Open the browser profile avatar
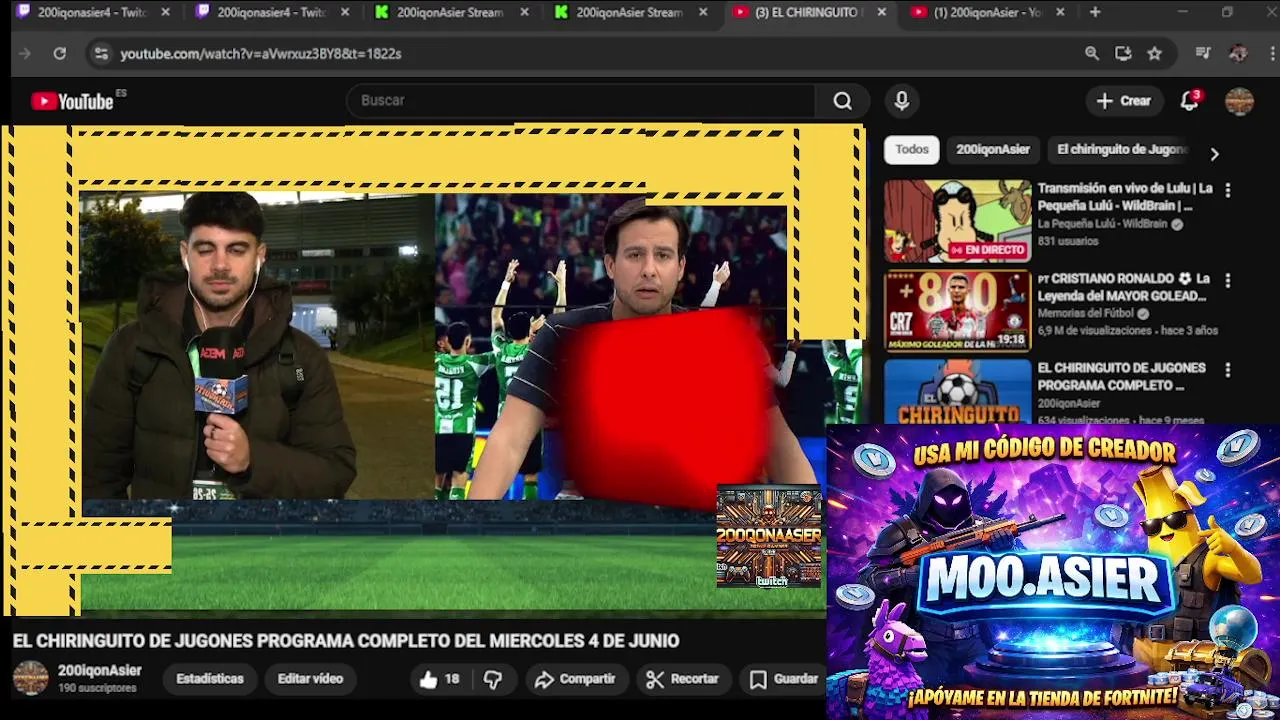 pos(1238,53)
